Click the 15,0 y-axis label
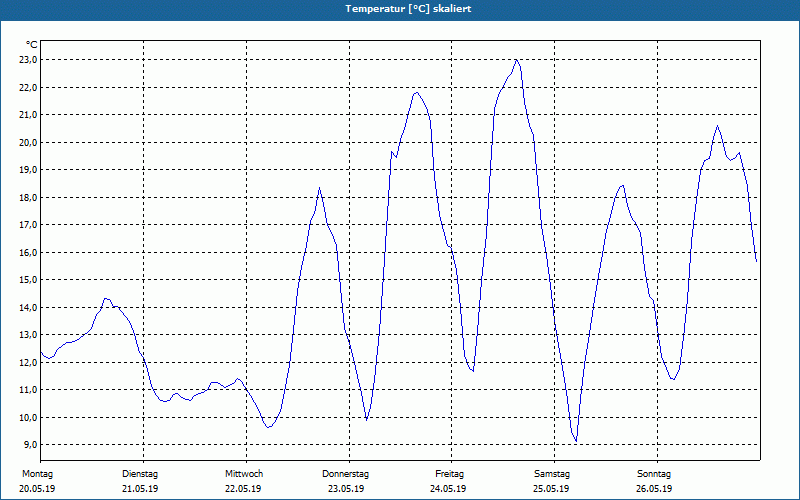Viewport: 800px width, 500px height. pos(29,280)
